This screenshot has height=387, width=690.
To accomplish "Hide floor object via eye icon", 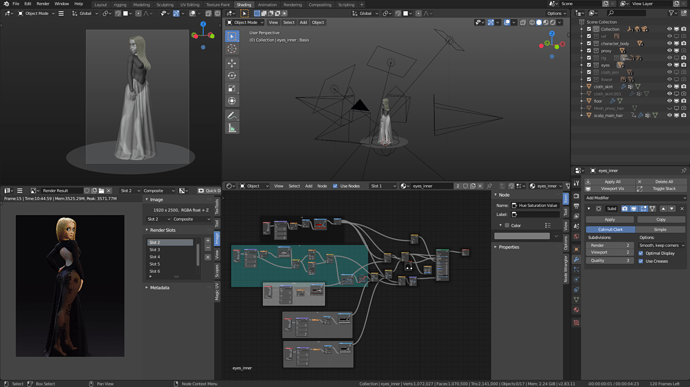I will (x=669, y=101).
